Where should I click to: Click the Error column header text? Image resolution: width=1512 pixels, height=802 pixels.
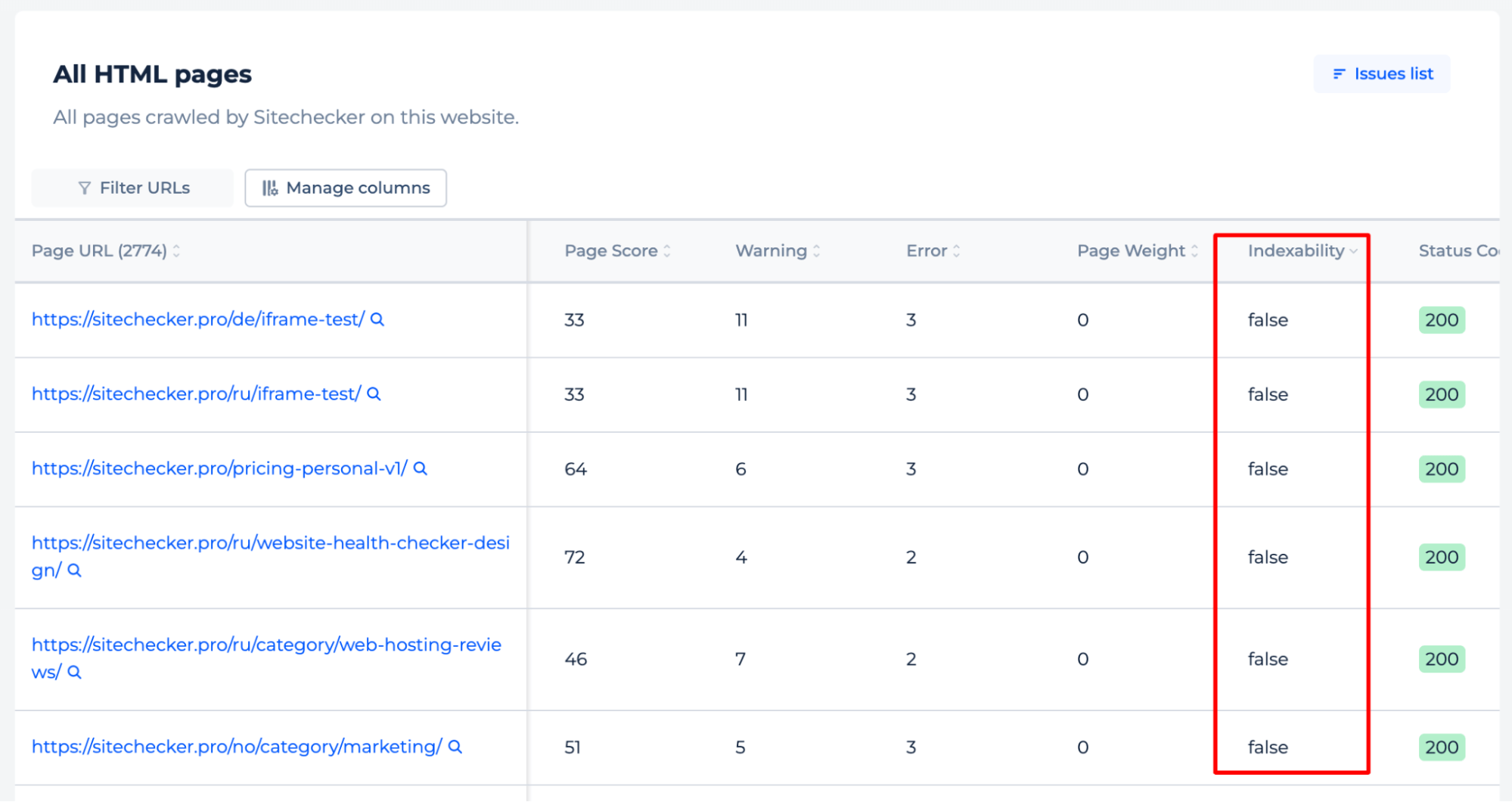927,251
